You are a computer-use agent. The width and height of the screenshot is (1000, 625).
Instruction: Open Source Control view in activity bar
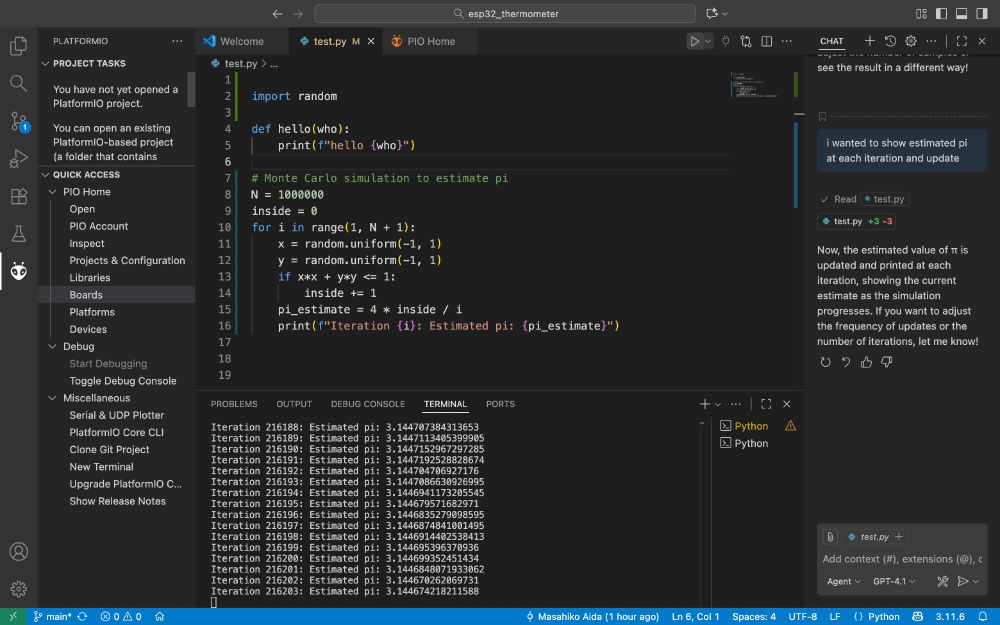[18, 121]
